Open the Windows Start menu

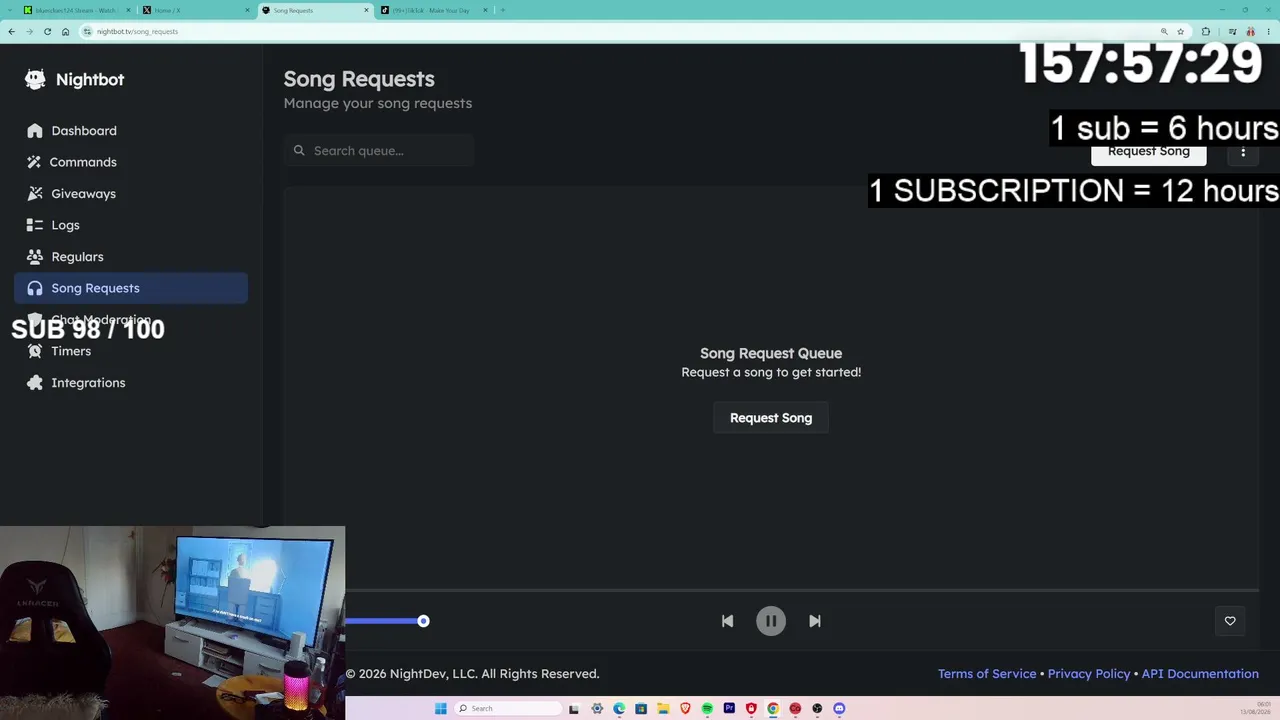click(441, 709)
